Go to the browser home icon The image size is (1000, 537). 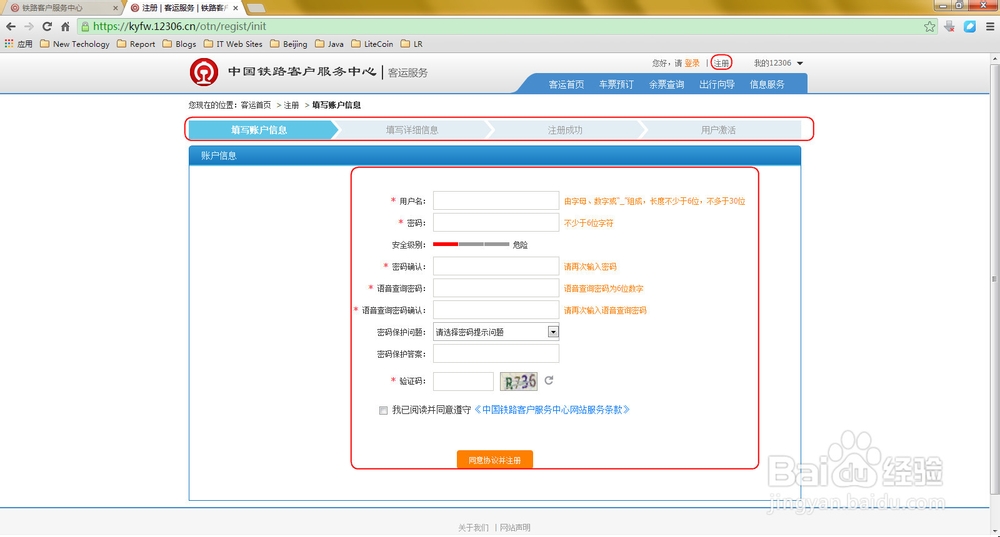(65, 27)
